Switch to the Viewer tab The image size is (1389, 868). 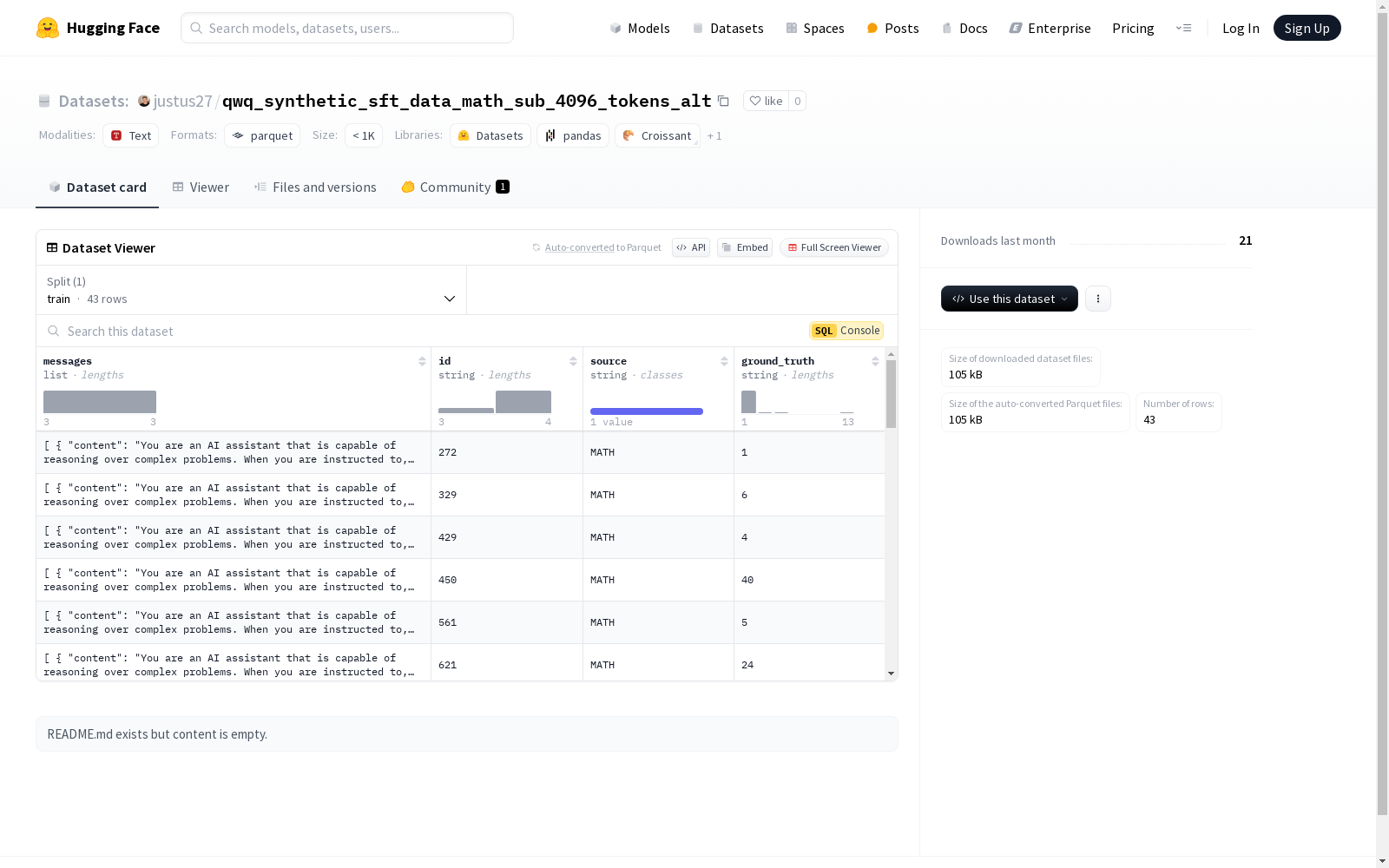pyautogui.click(x=201, y=187)
